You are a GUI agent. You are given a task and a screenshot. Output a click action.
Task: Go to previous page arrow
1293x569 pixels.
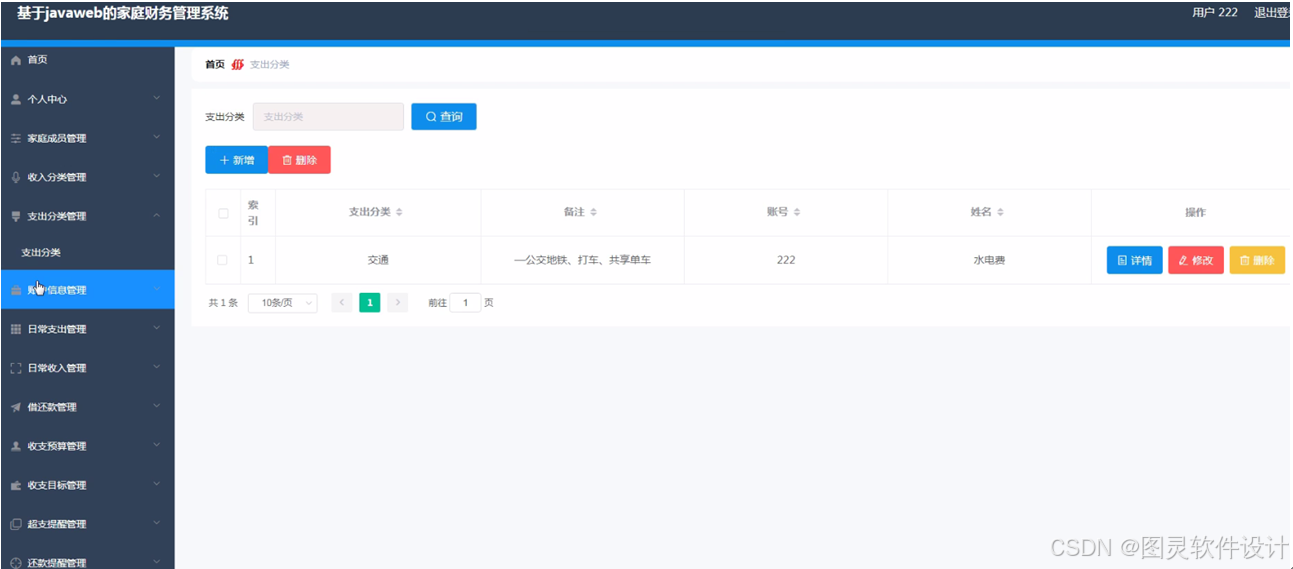342,303
